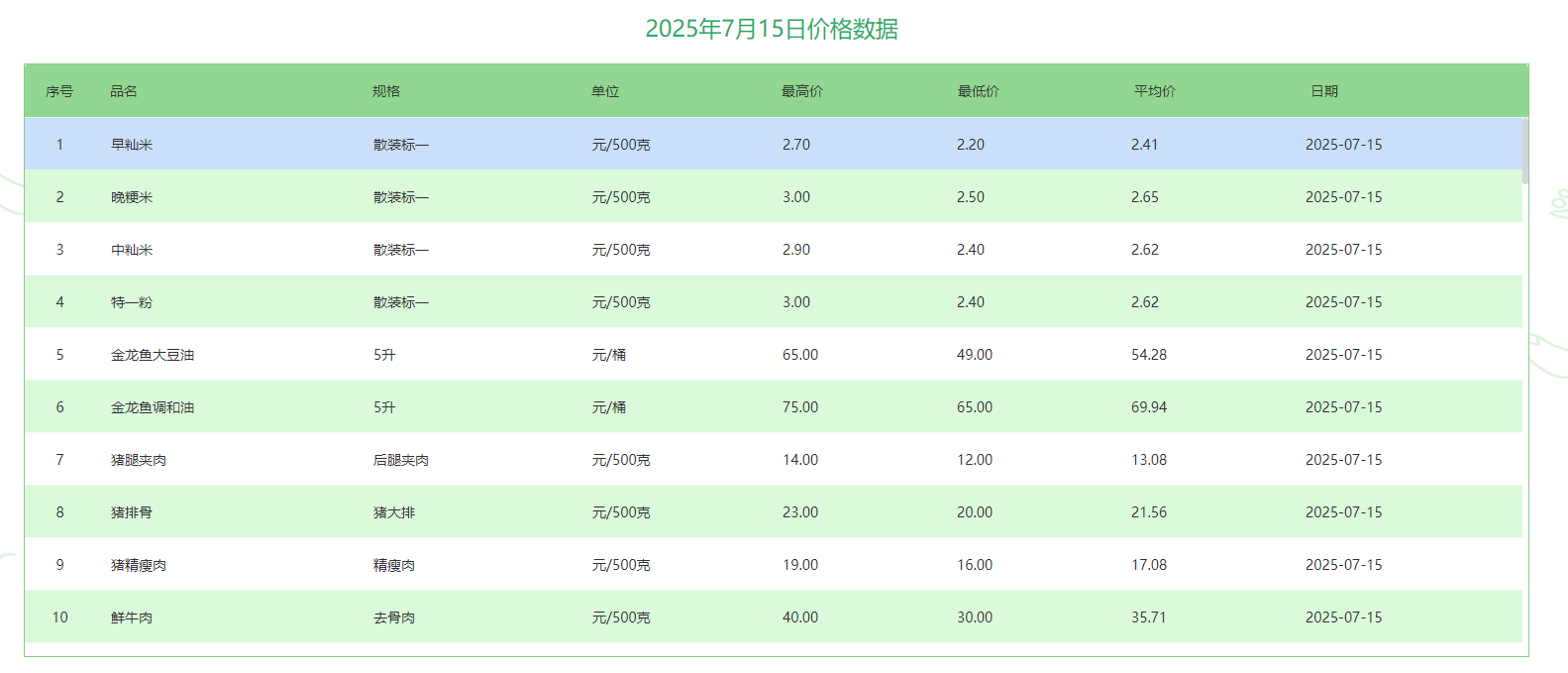This screenshot has width=1568, height=673.
Task: Click the page title 2025年7月15日价格数据
Action: pyautogui.click(x=772, y=29)
